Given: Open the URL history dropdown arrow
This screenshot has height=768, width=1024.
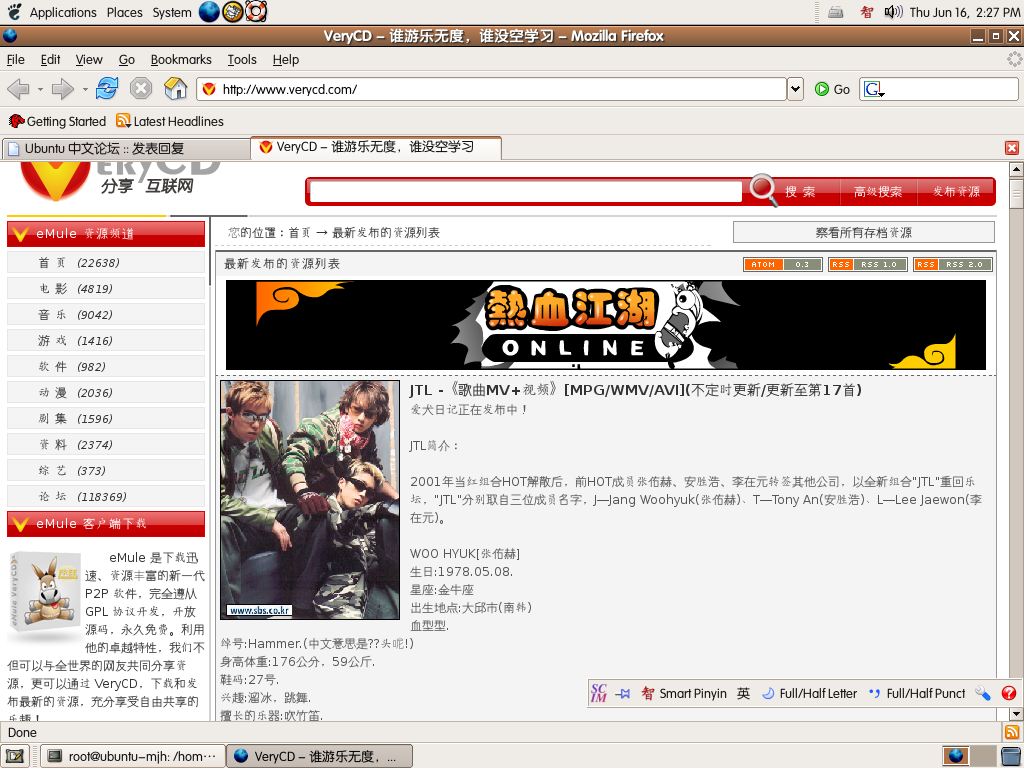Looking at the screenshot, I should (795, 89).
